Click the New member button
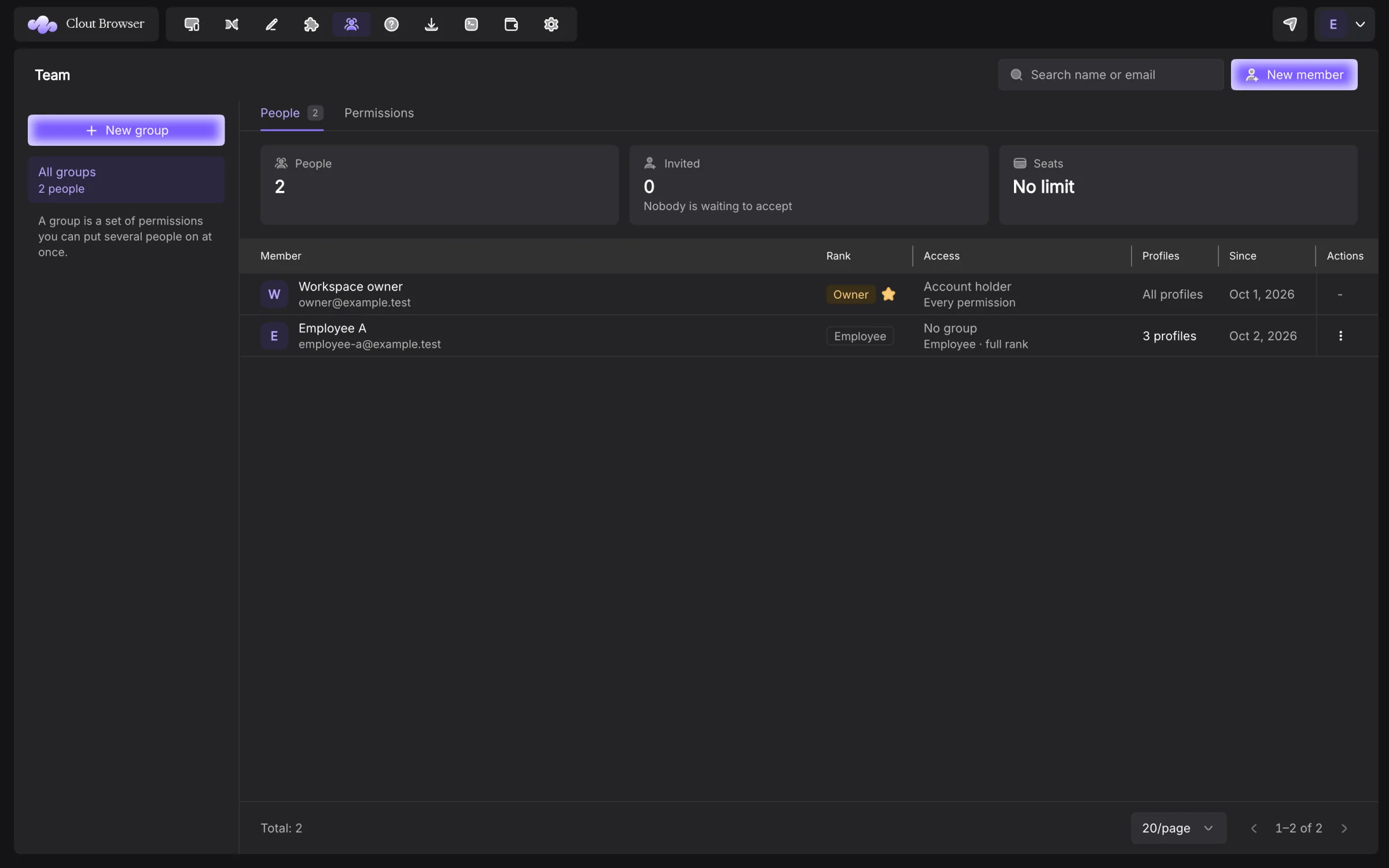The image size is (1389, 868). (1294, 75)
